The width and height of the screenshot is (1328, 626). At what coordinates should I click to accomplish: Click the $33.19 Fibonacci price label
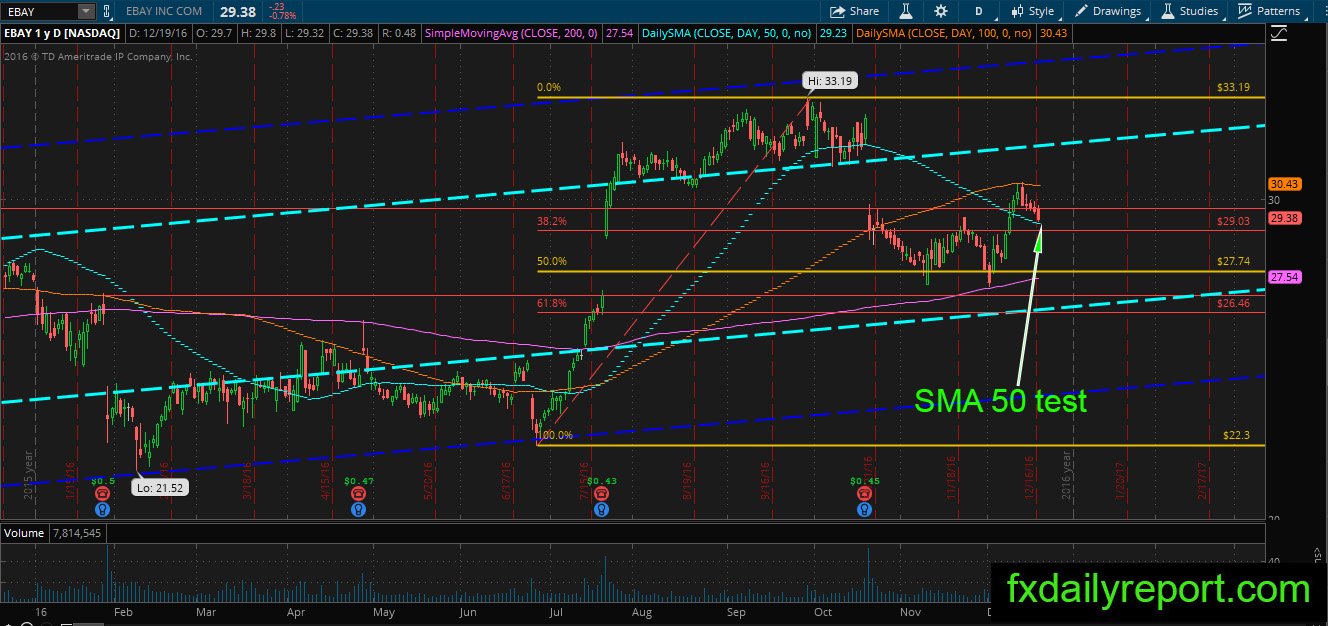click(x=1234, y=88)
